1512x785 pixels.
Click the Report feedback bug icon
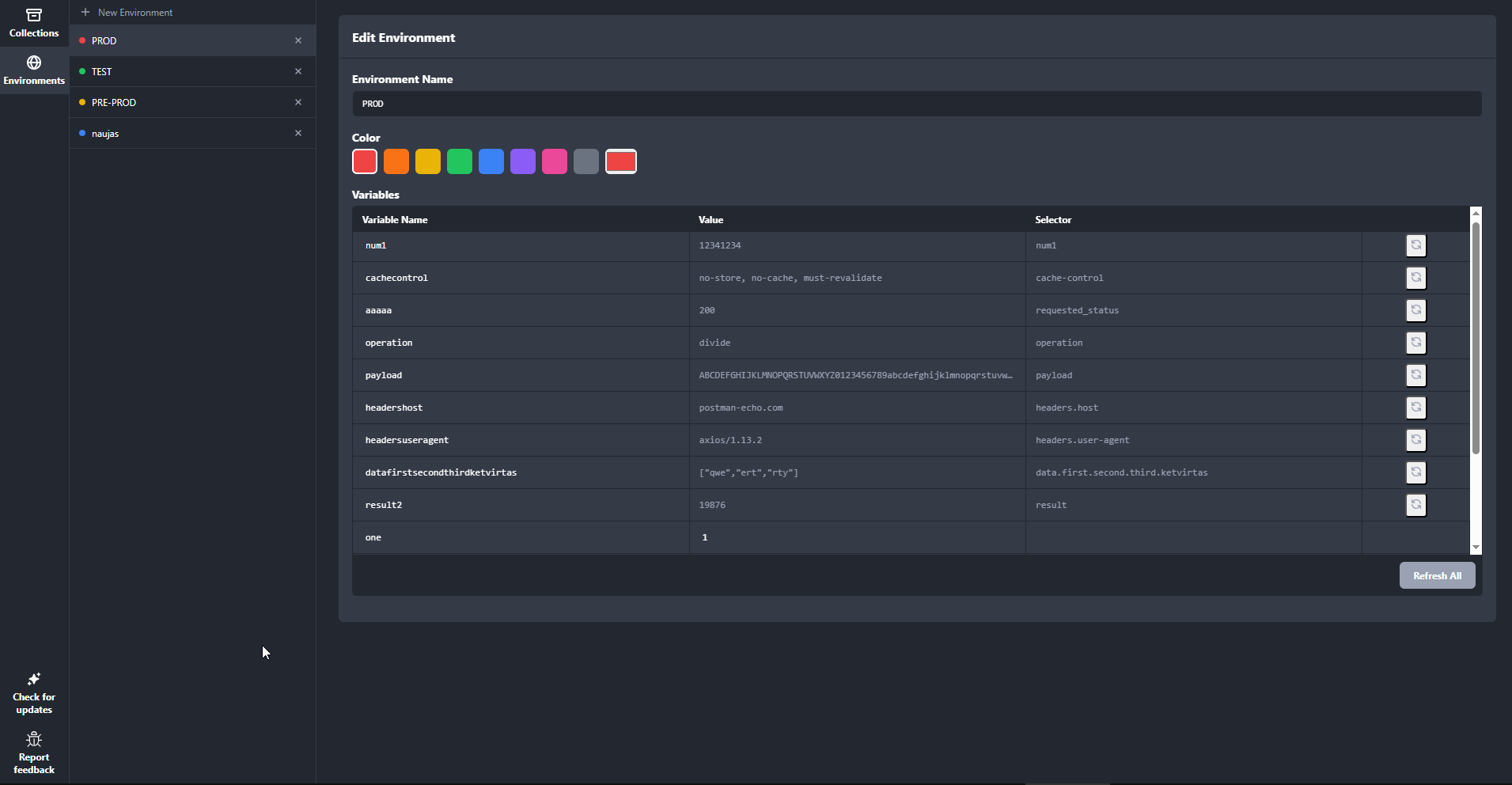(x=33, y=738)
